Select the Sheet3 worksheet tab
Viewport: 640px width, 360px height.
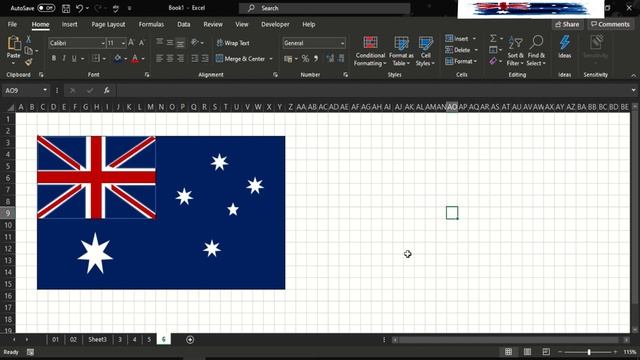point(97,340)
